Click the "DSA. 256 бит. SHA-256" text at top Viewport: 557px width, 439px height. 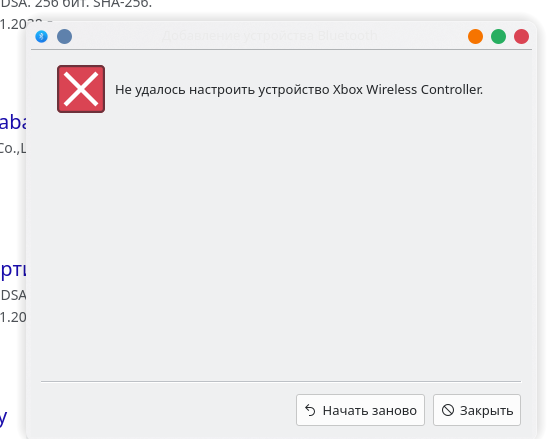pyautogui.click(x=76, y=4)
